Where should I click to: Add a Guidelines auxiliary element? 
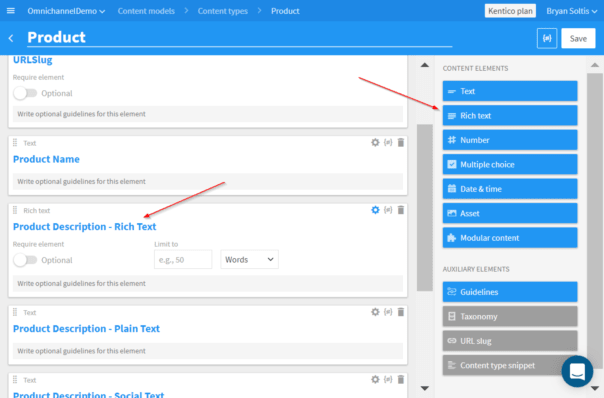pos(510,292)
